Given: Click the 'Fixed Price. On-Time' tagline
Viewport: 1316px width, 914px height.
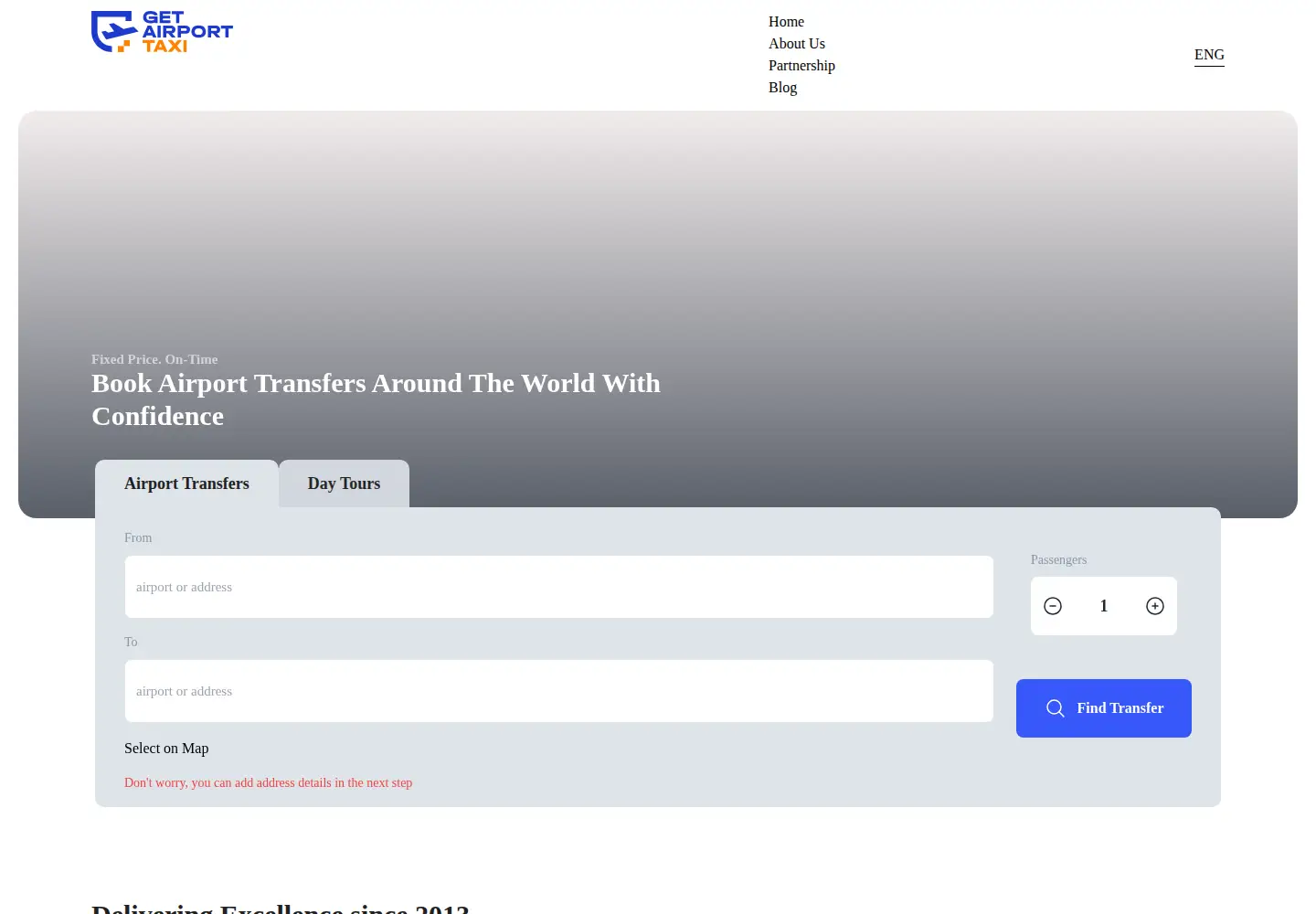Looking at the screenshot, I should [154, 359].
